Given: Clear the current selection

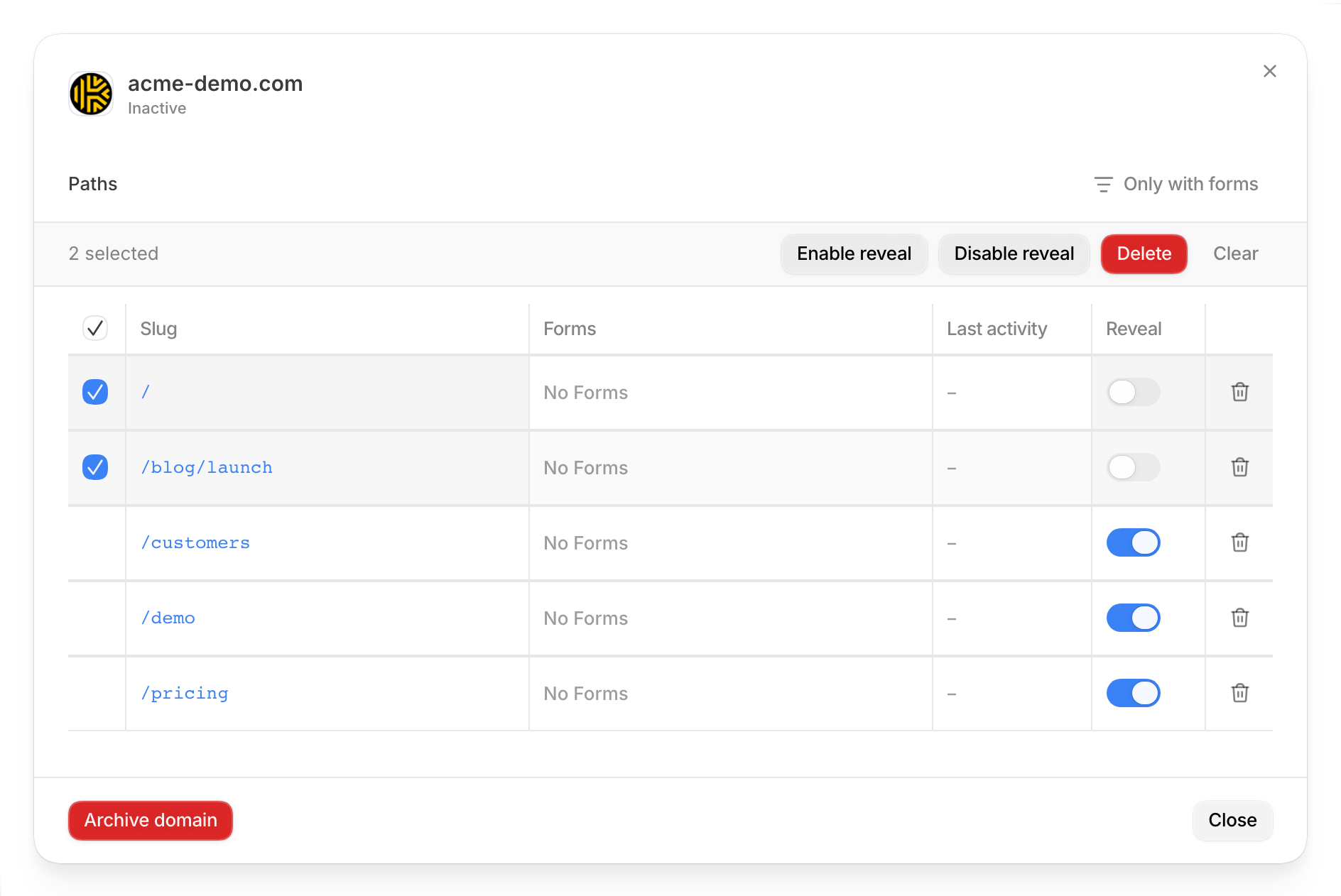Looking at the screenshot, I should pyautogui.click(x=1235, y=253).
